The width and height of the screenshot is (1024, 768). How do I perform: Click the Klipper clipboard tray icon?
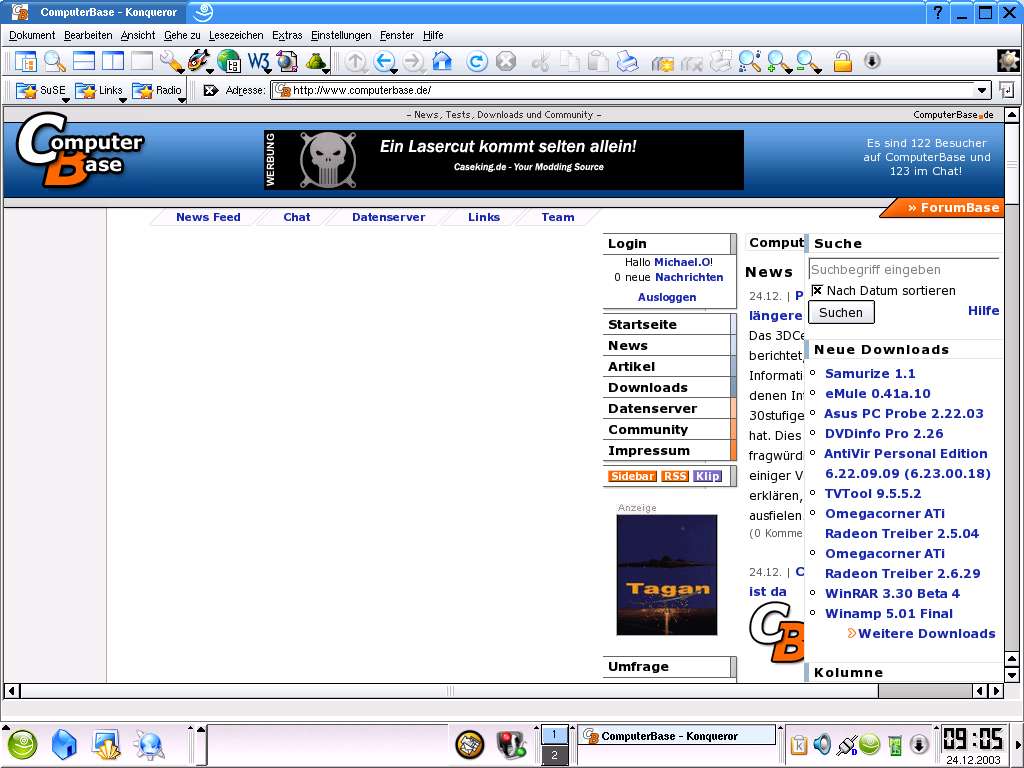(799, 744)
